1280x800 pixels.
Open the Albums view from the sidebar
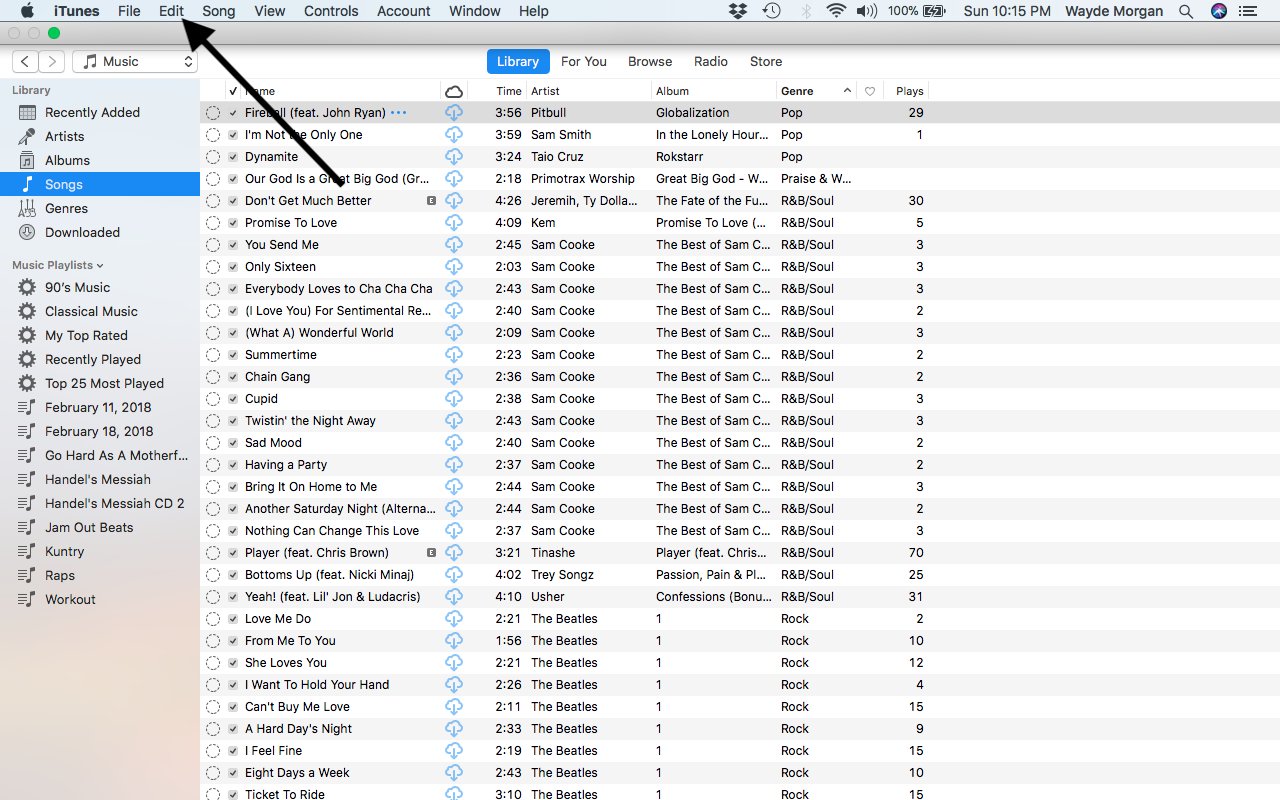point(65,160)
